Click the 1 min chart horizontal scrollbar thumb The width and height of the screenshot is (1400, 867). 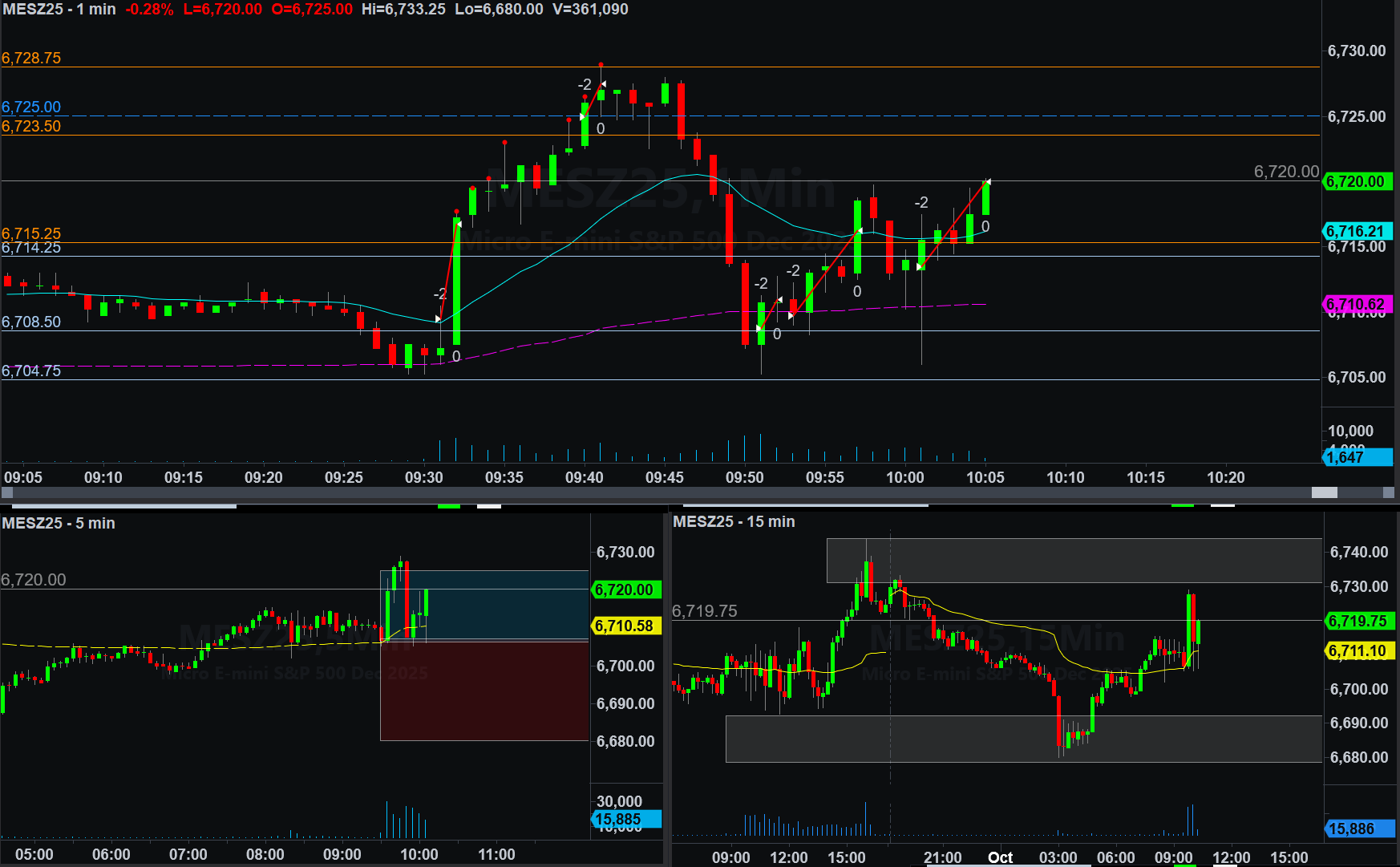(x=1324, y=492)
